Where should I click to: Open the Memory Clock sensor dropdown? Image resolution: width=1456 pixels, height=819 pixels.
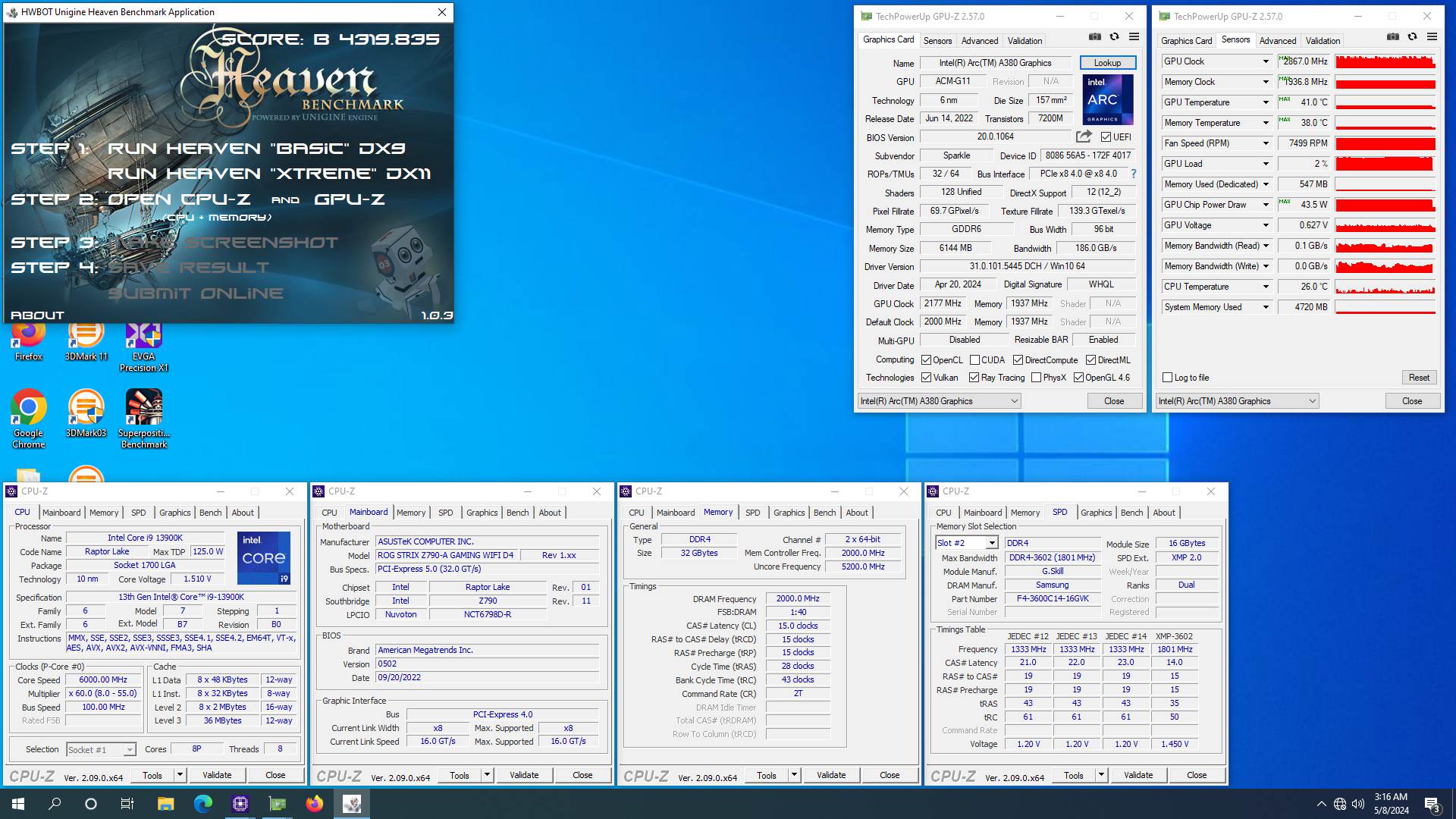pyautogui.click(x=1265, y=82)
